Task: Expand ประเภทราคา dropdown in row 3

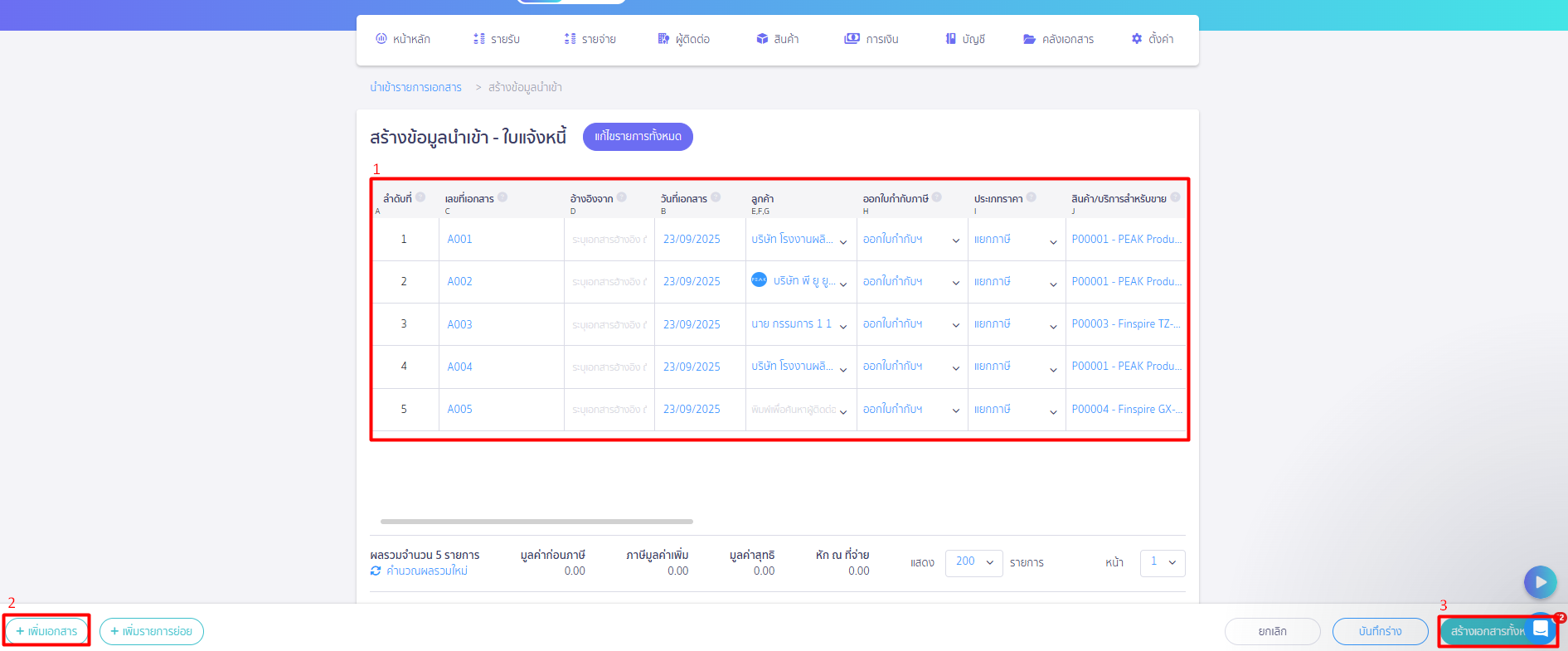Action: click(x=1053, y=326)
